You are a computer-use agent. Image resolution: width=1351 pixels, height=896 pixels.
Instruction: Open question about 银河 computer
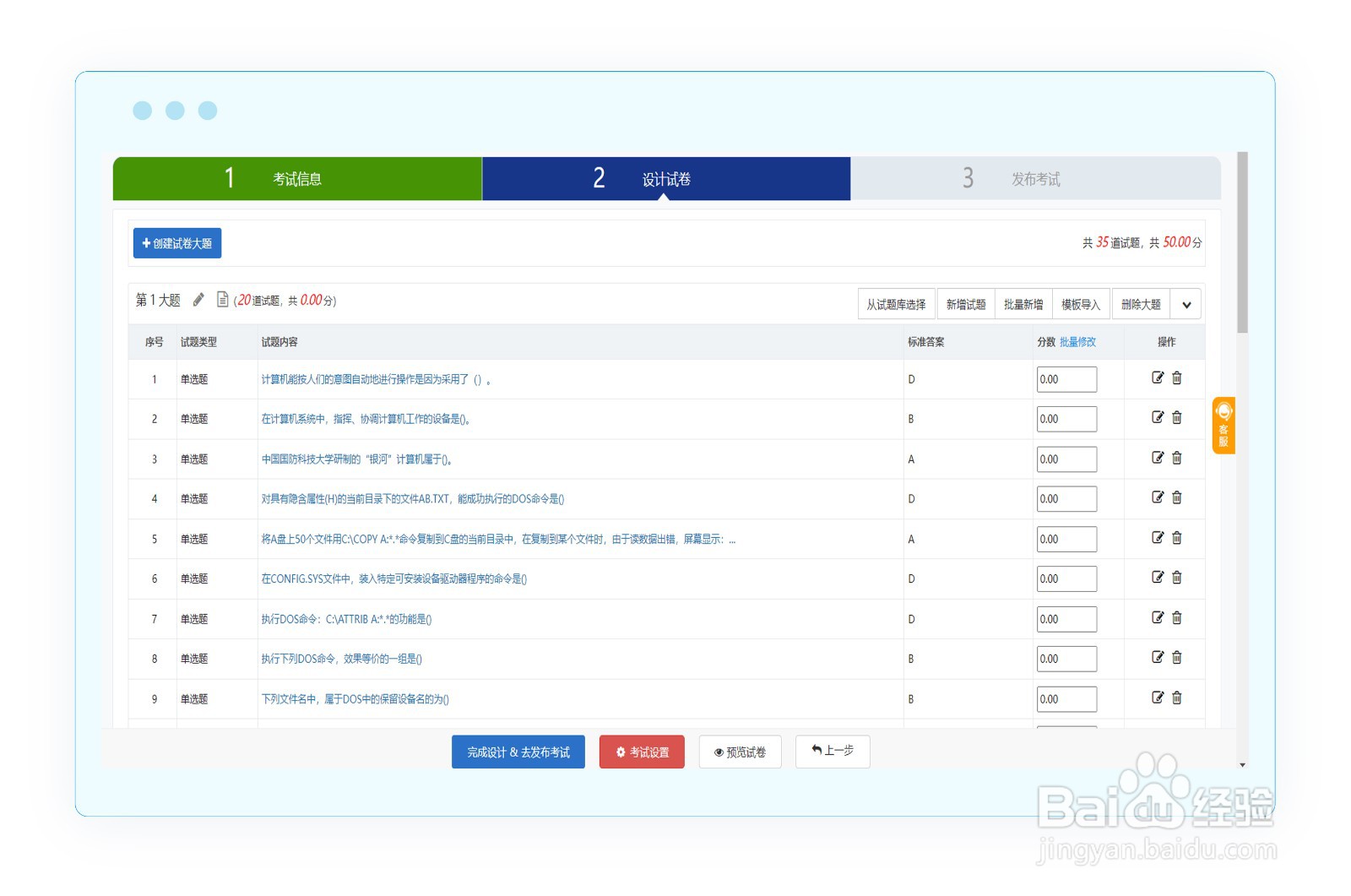pos(357,459)
